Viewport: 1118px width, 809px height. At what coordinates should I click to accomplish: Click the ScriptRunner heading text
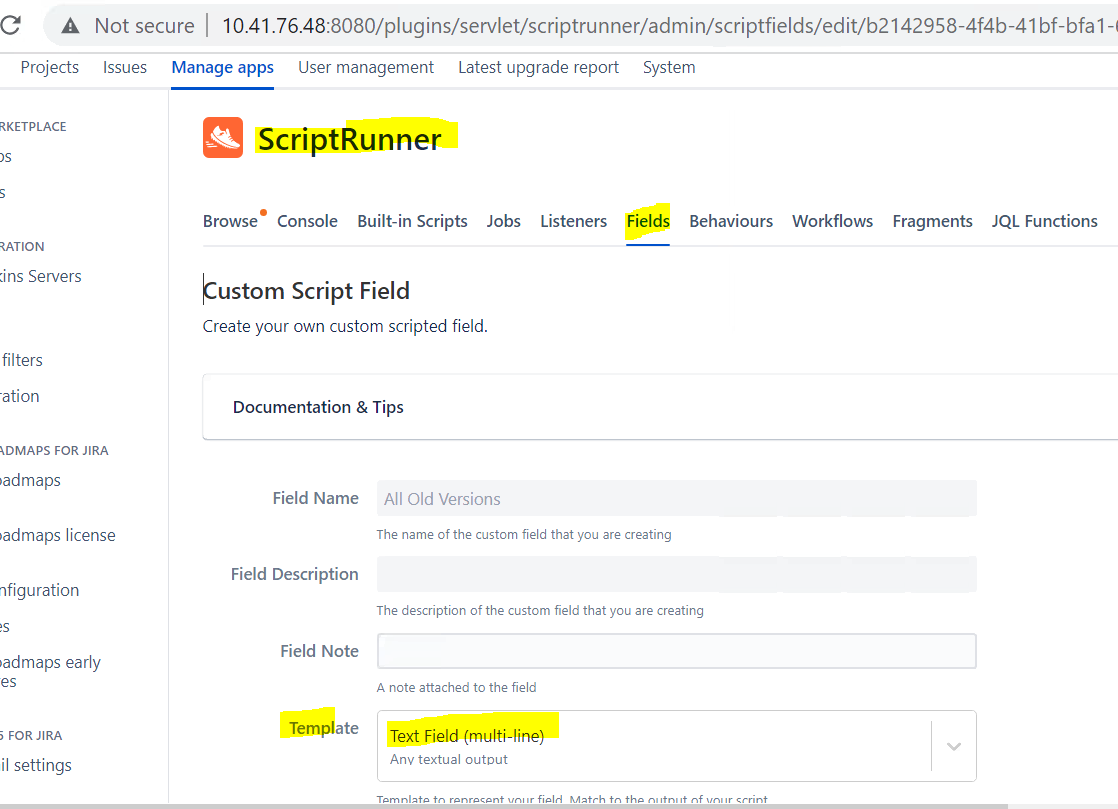[x=349, y=139]
